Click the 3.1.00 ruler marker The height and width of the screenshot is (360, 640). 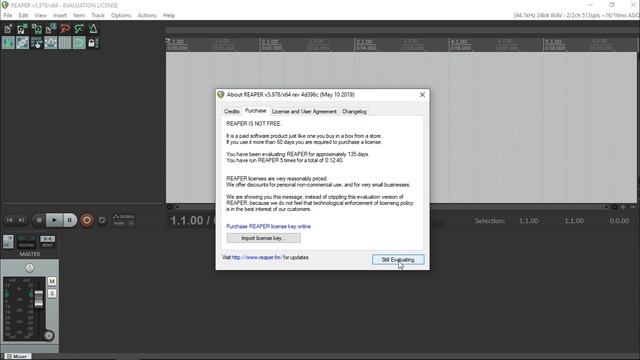[x=365, y=42]
